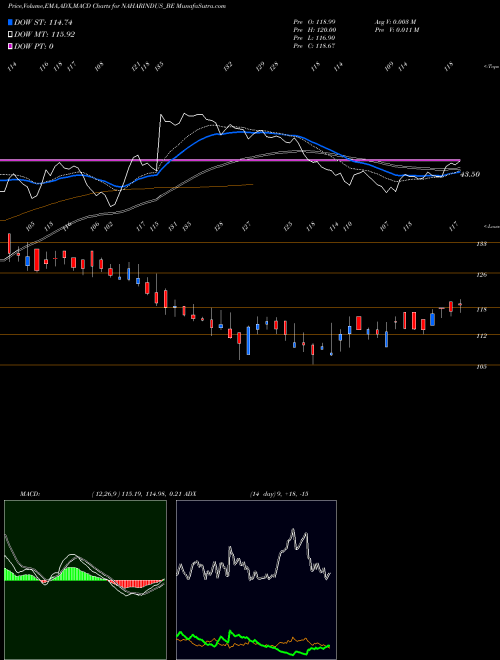Click the Pre C: 118.67 value
The height and width of the screenshot is (660, 500).
tap(314, 46)
